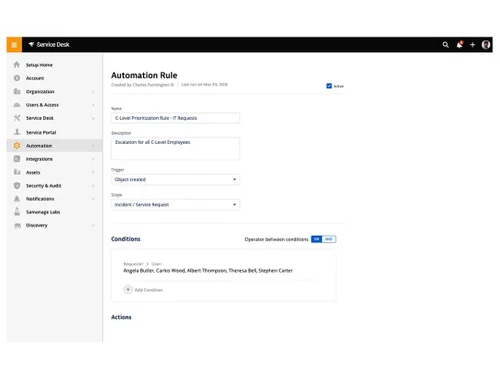Click the Service Desk logo

pos(49,45)
